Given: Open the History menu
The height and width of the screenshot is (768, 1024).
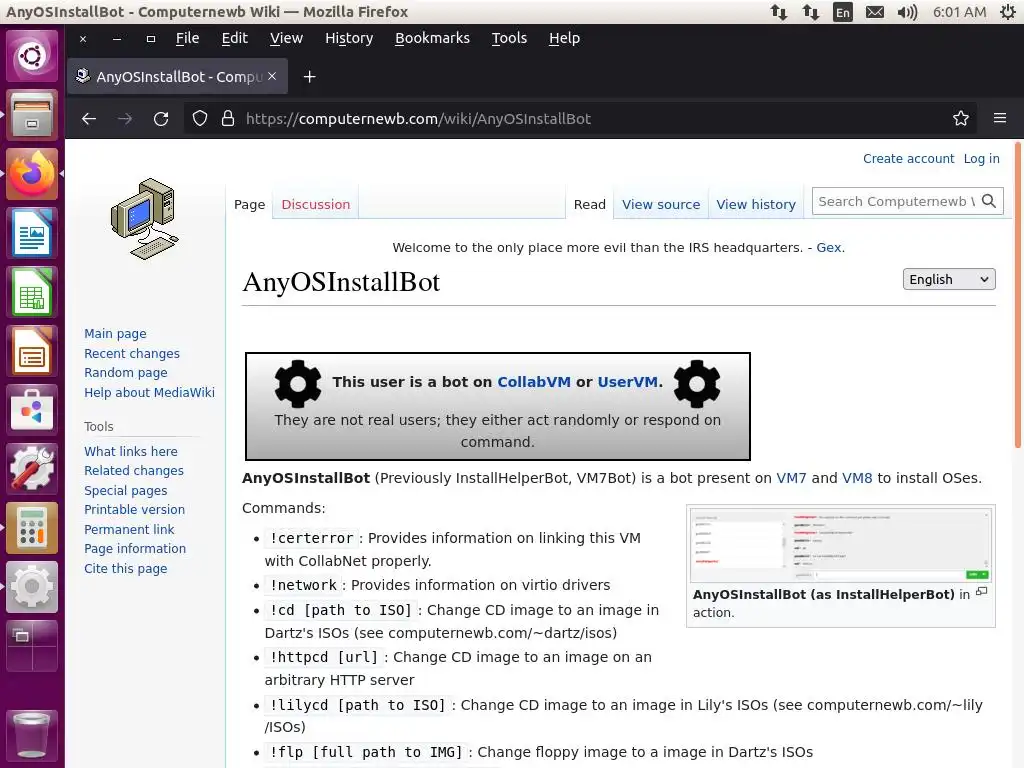Looking at the screenshot, I should [x=349, y=38].
